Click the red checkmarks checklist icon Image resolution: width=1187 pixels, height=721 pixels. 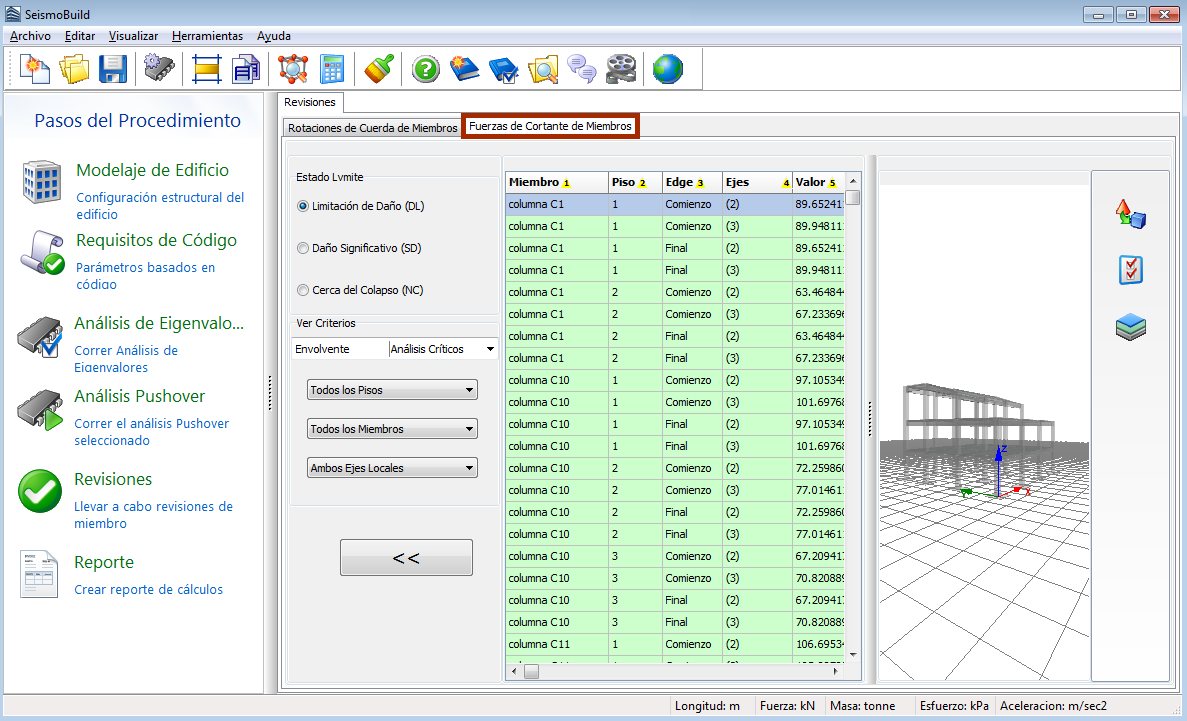tap(1130, 270)
